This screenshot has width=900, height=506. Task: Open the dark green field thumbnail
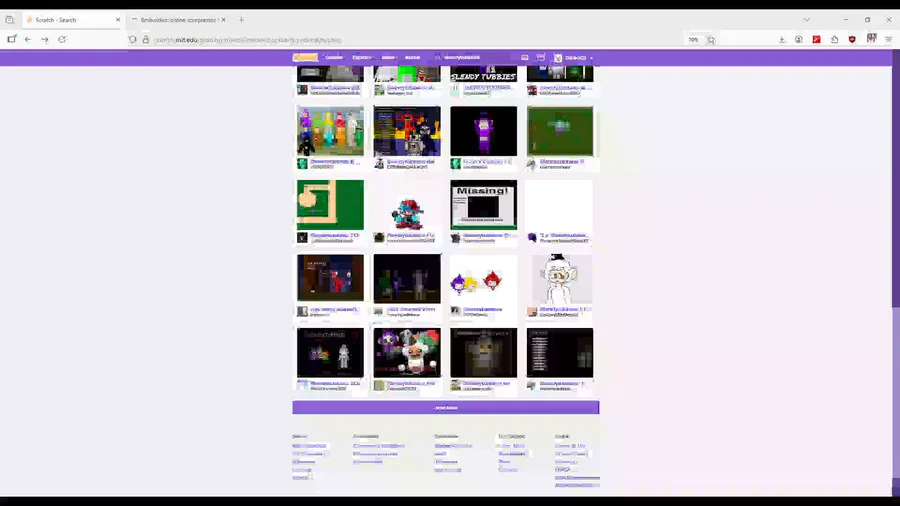pos(560,131)
